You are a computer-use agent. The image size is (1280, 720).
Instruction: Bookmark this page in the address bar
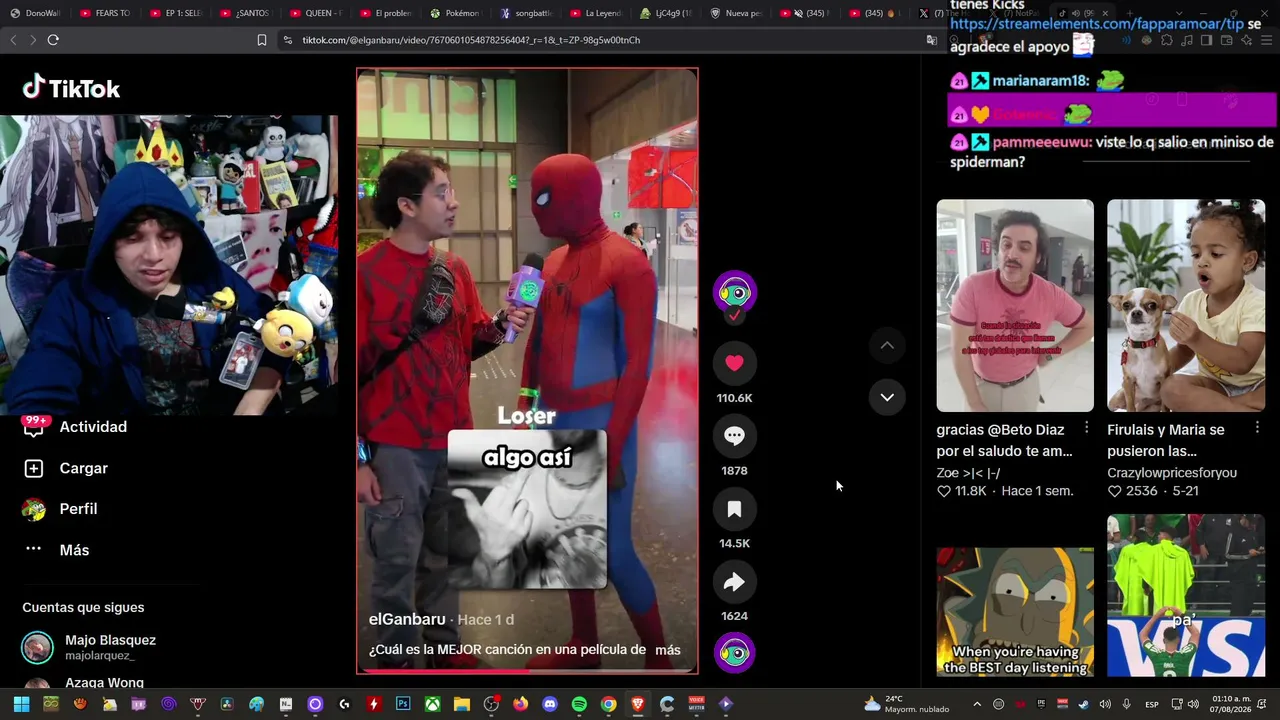click(262, 40)
